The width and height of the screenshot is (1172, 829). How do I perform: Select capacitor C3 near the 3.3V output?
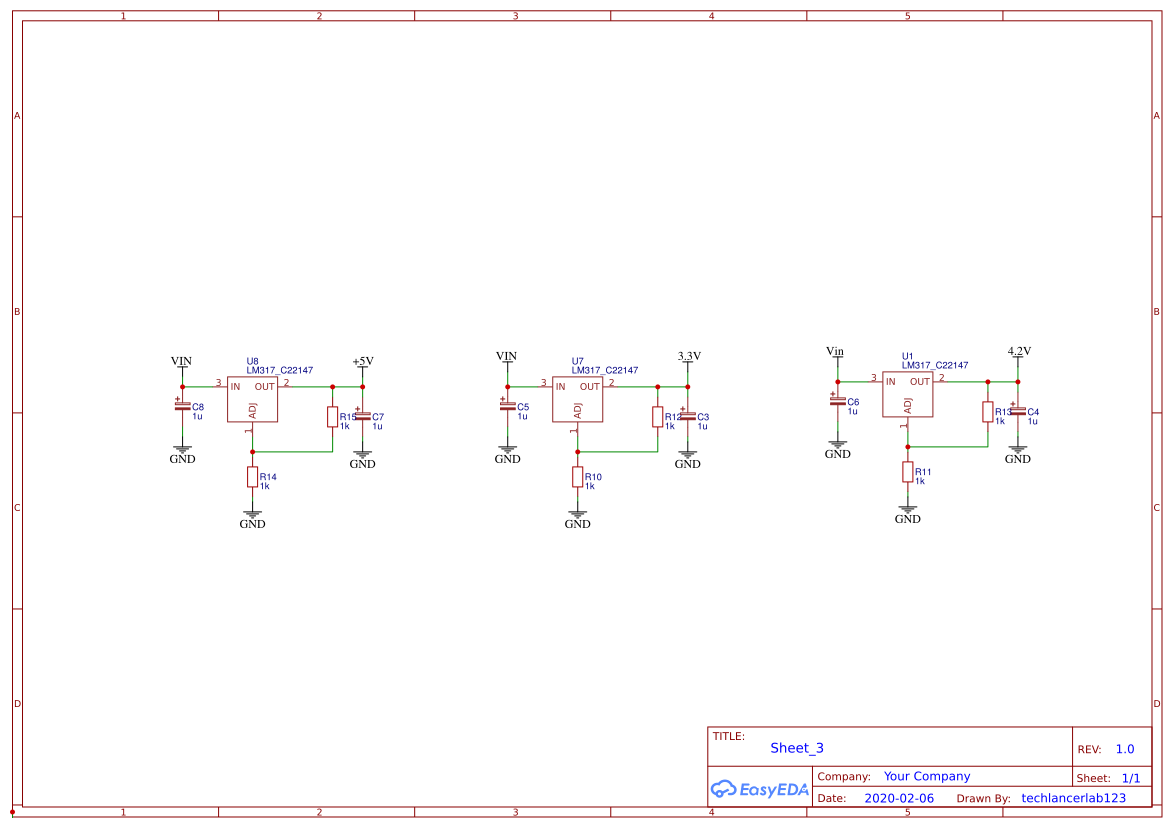(x=688, y=417)
